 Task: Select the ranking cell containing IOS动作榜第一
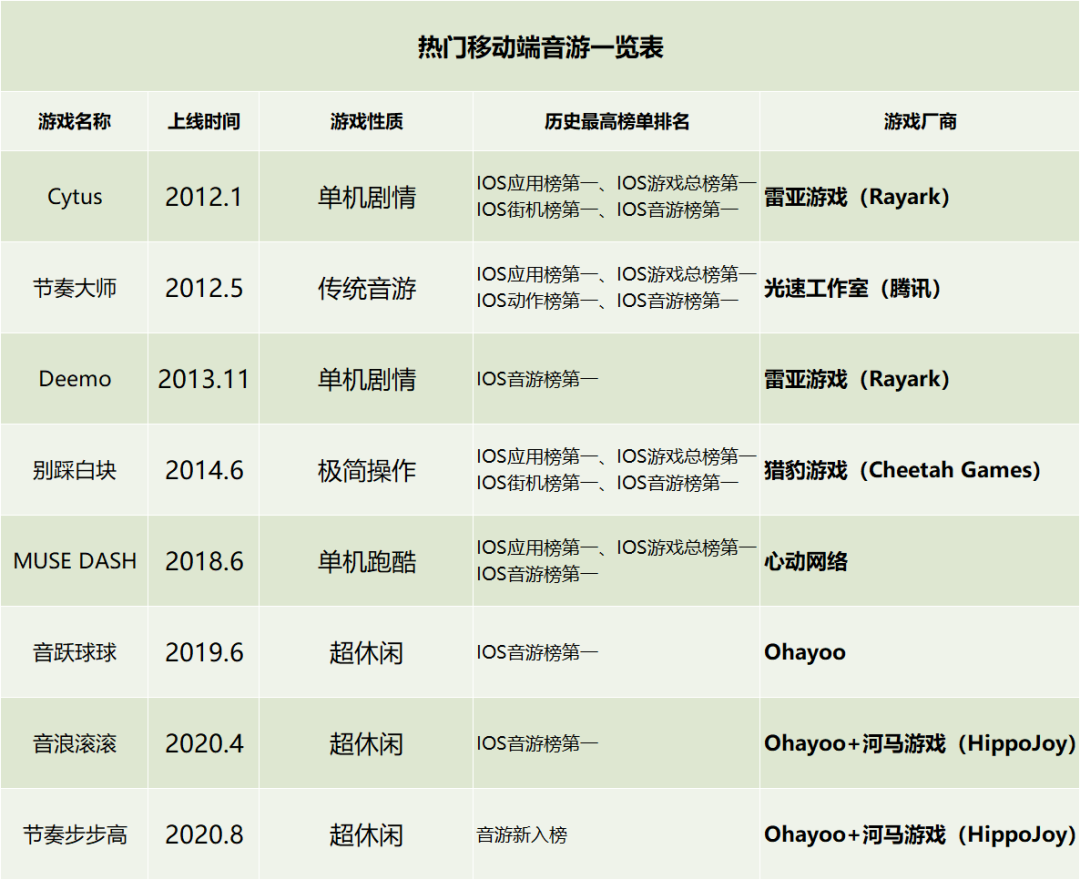click(x=616, y=287)
